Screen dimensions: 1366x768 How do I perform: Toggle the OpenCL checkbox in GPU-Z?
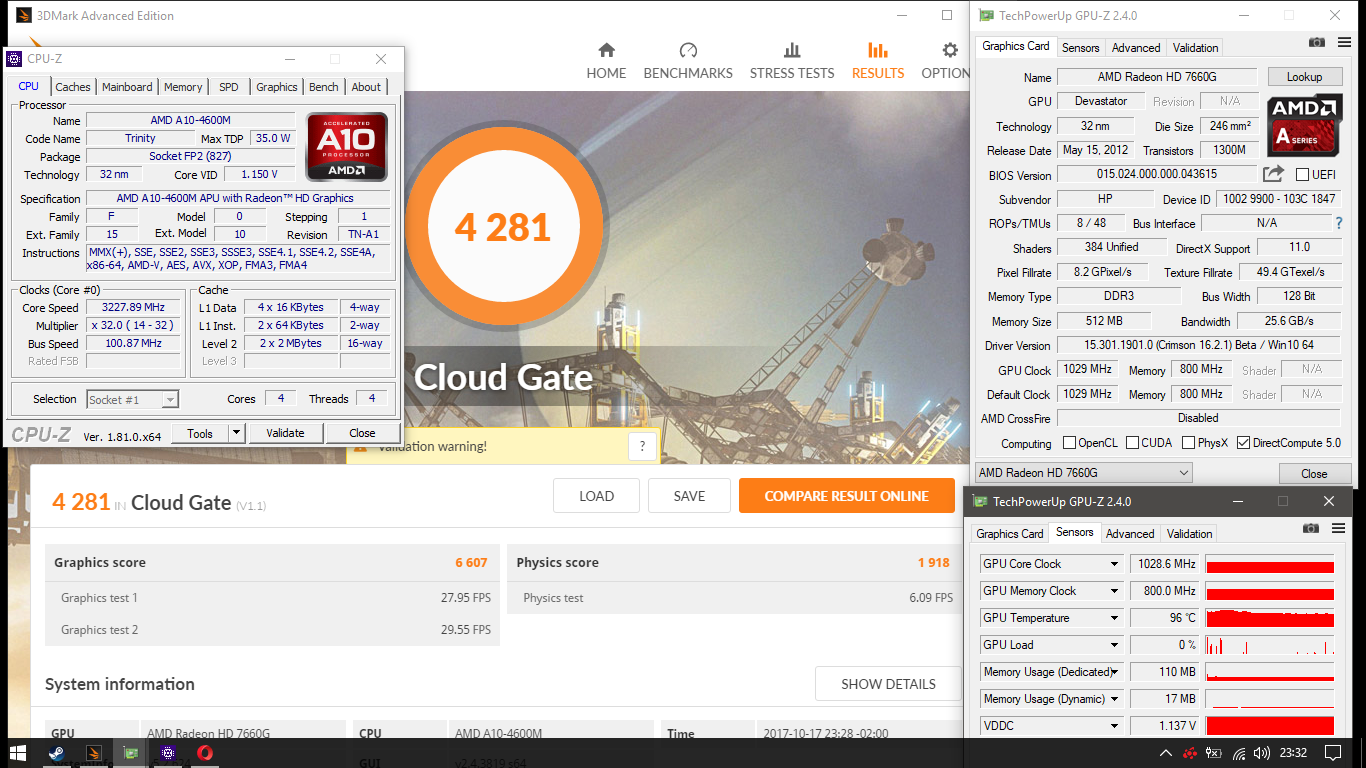click(1070, 443)
